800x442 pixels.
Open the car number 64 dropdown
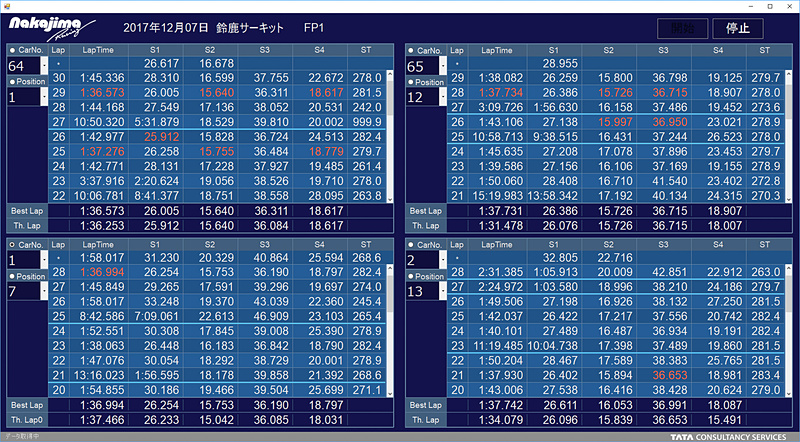44,66
